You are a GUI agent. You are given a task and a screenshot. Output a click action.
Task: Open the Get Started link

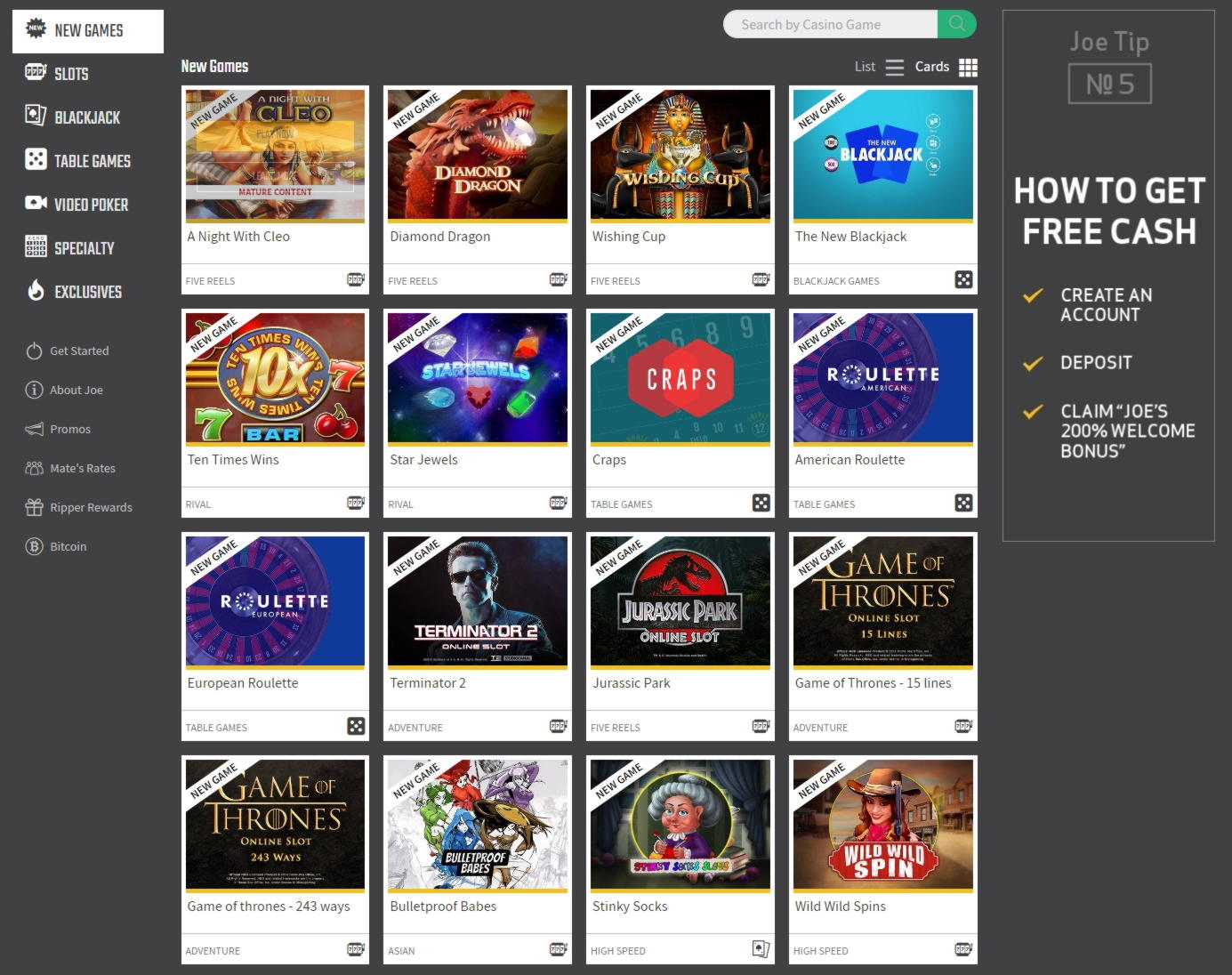click(79, 351)
